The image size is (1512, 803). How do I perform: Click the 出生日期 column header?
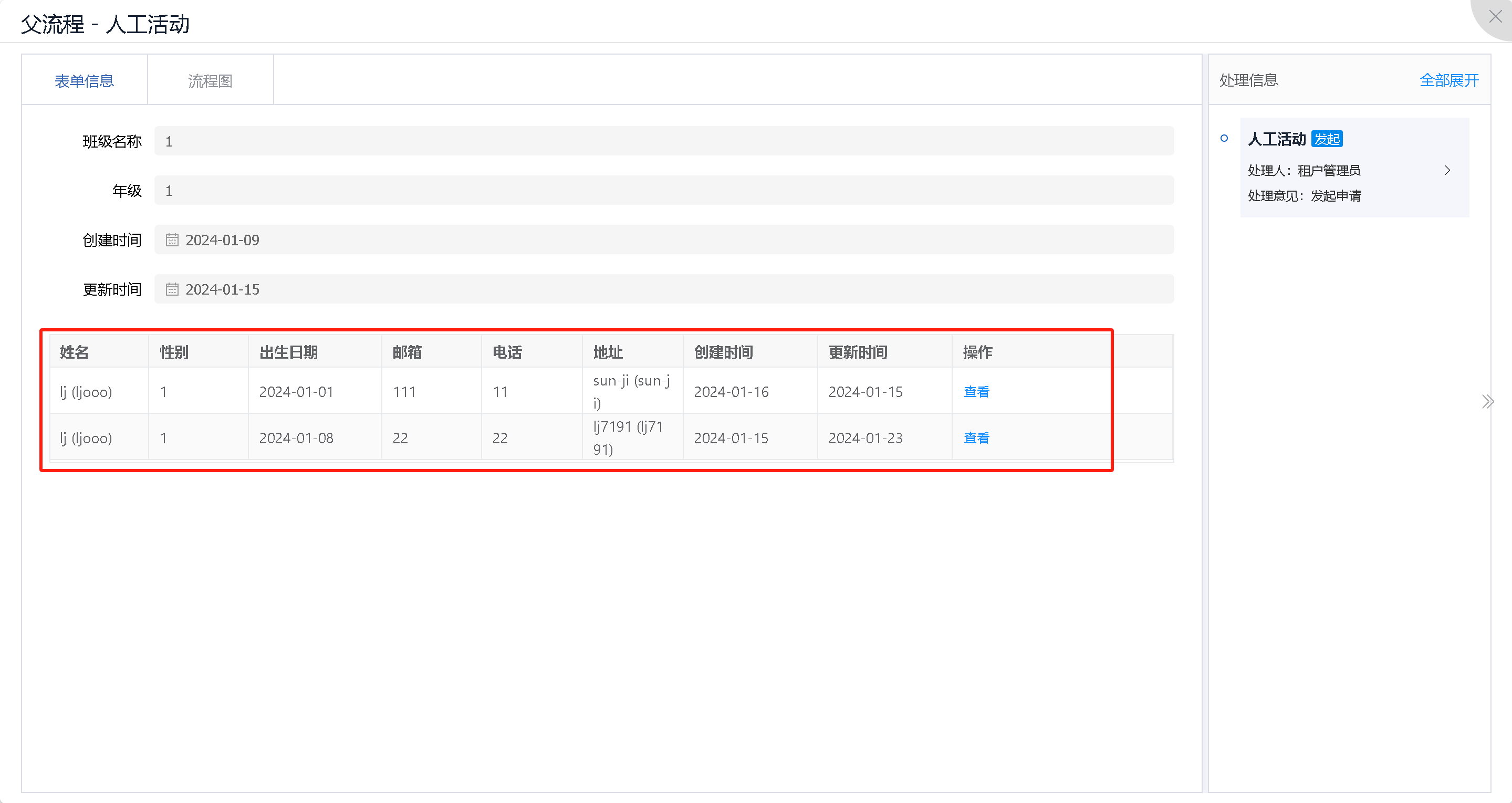288,352
